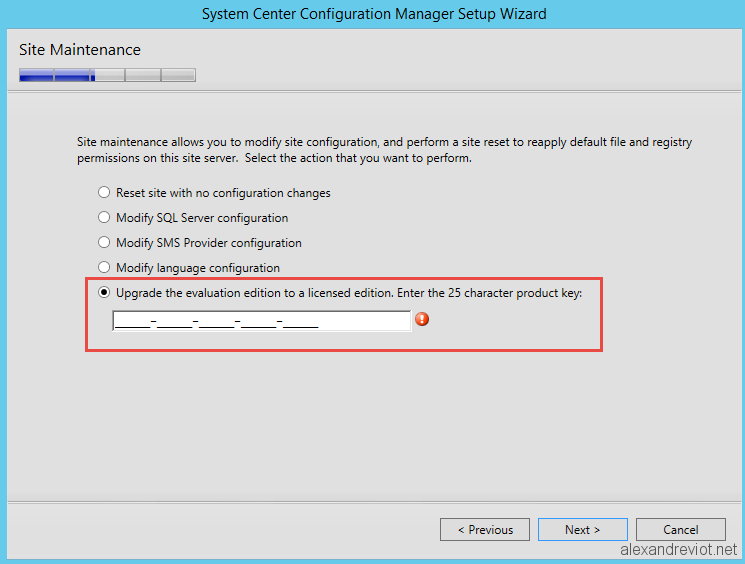Click the partially filled third progress segment
The width and height of the screenshot is (745, 564).
click(x=107, y=75)
